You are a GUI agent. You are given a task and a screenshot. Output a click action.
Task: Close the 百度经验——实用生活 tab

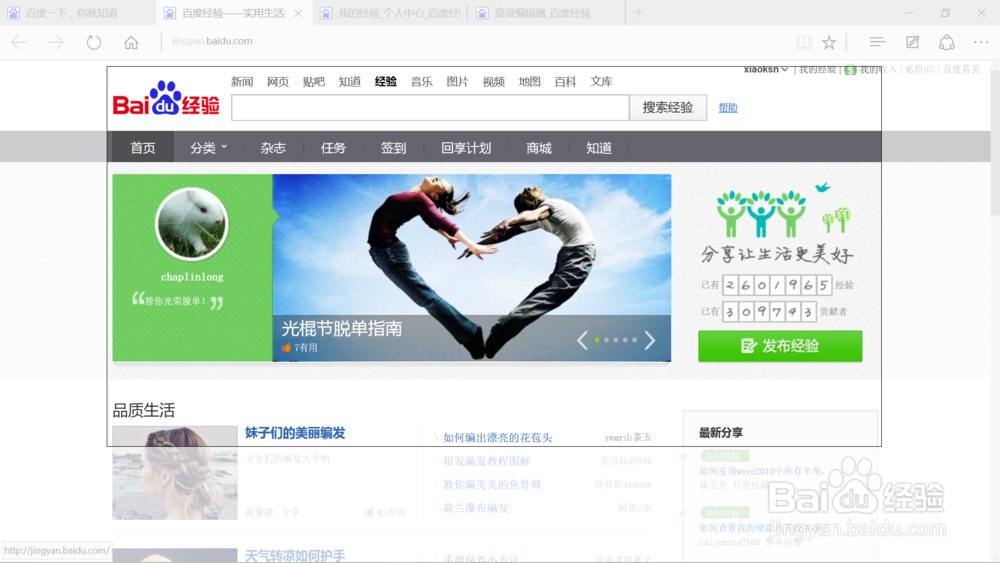(x=298, y=13)
